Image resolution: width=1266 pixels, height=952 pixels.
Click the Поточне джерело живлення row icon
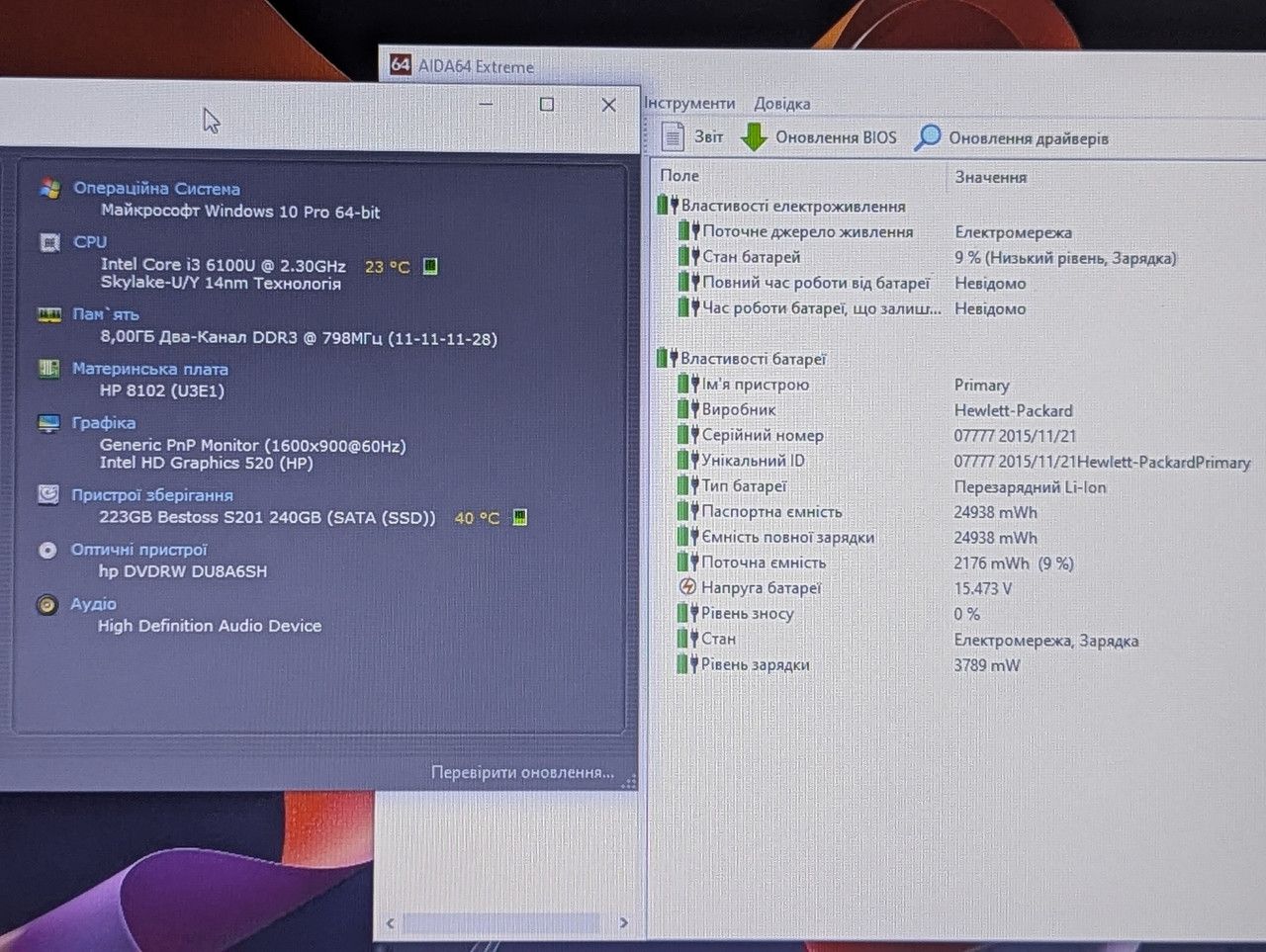click(688, 231)
